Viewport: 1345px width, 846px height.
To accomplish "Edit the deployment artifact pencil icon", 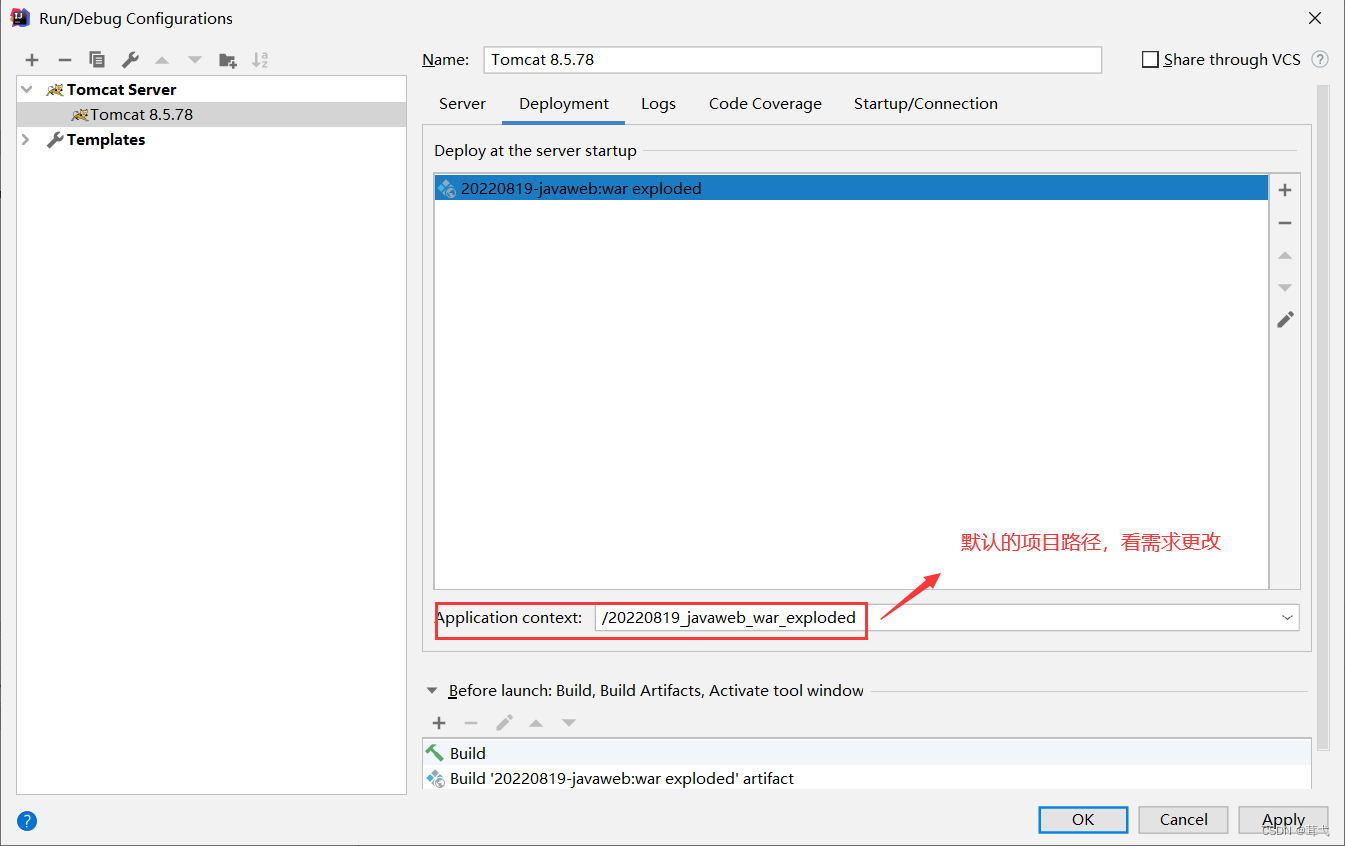I will (1285, 319).
